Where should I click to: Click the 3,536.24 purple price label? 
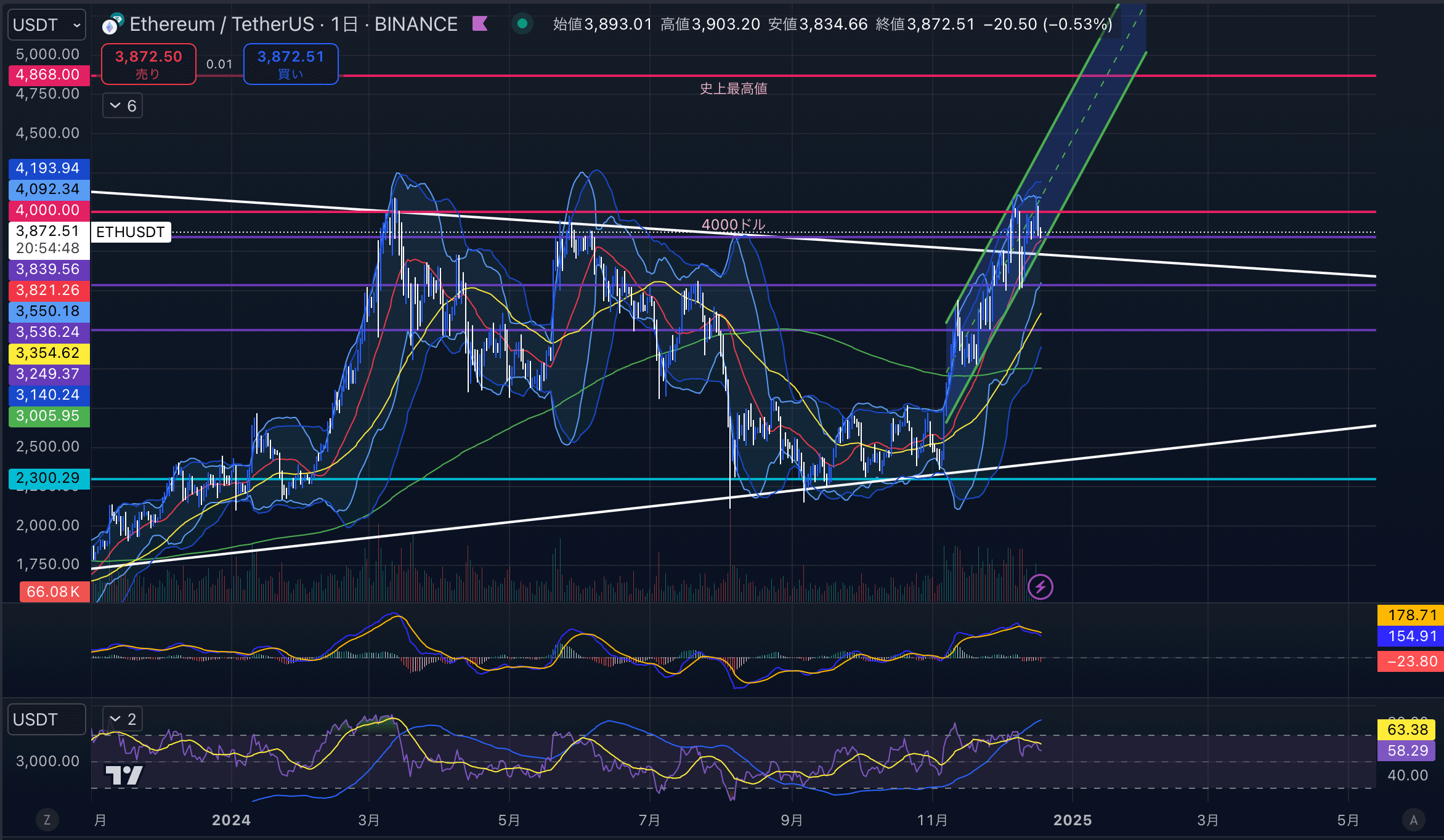[49, 332]
